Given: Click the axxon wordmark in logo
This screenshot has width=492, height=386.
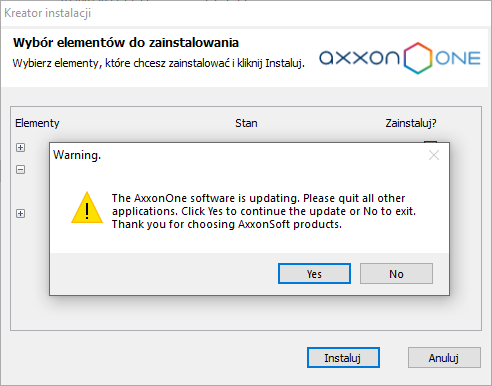Looking at the screenshot, I should 359,58.
